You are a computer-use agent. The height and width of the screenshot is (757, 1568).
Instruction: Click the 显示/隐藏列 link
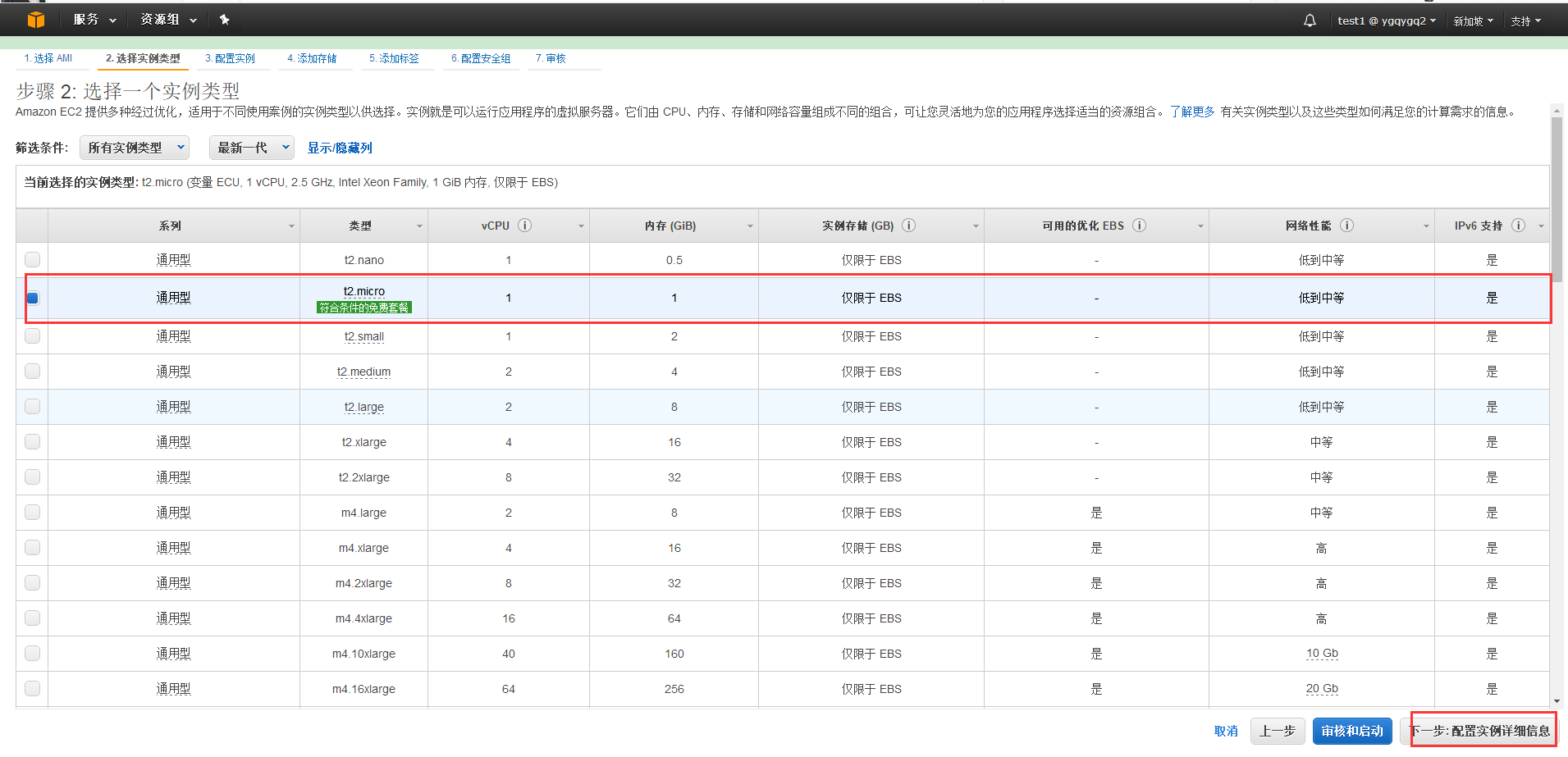[340, 148]
